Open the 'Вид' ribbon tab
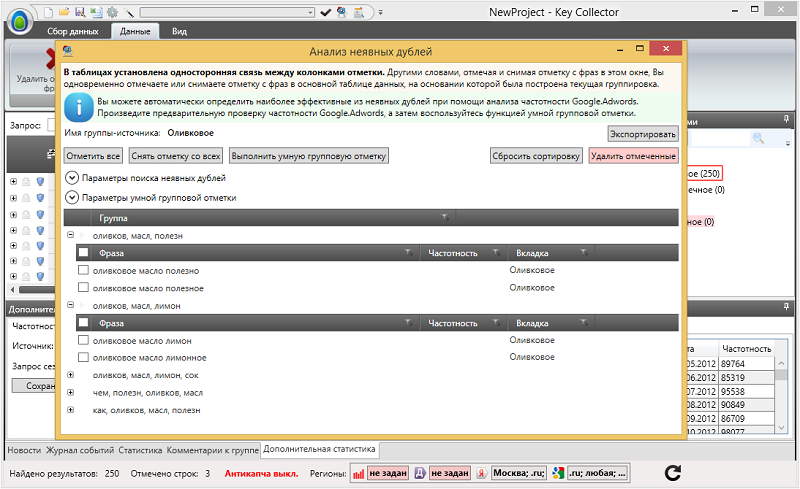800x489 pixels. (x=179, y=31)
